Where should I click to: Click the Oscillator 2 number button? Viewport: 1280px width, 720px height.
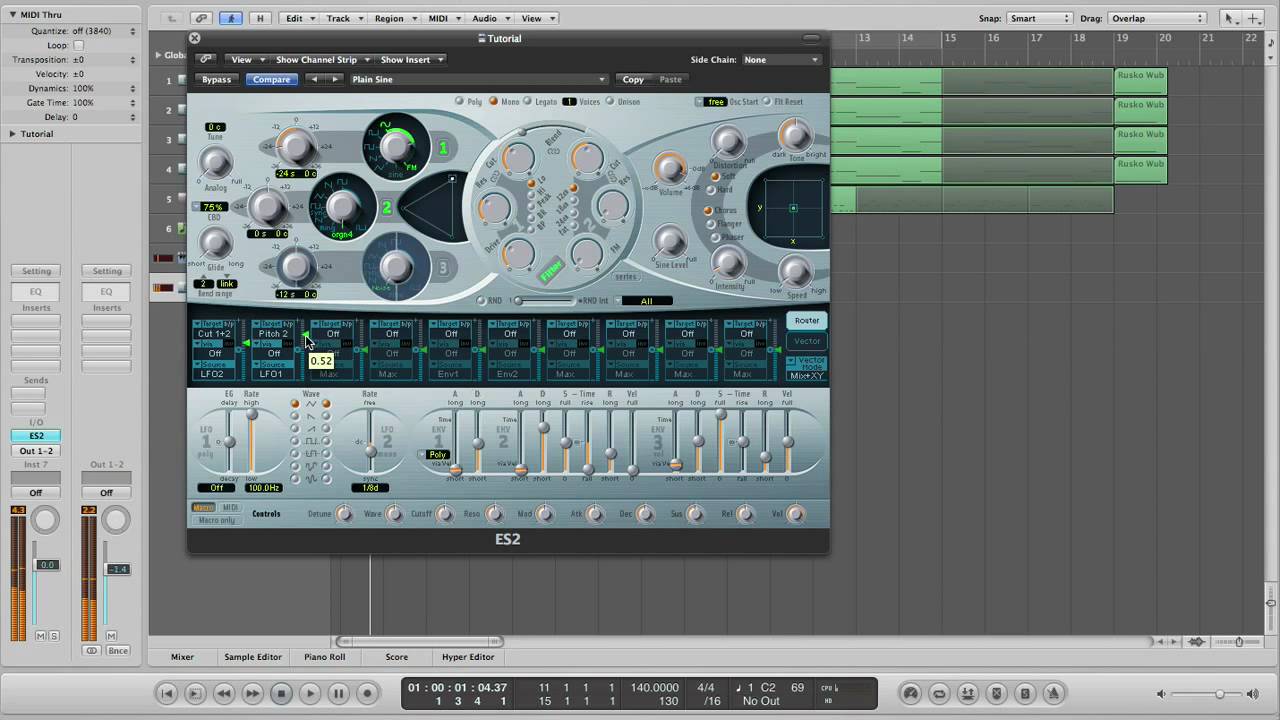tap(387, 208)
